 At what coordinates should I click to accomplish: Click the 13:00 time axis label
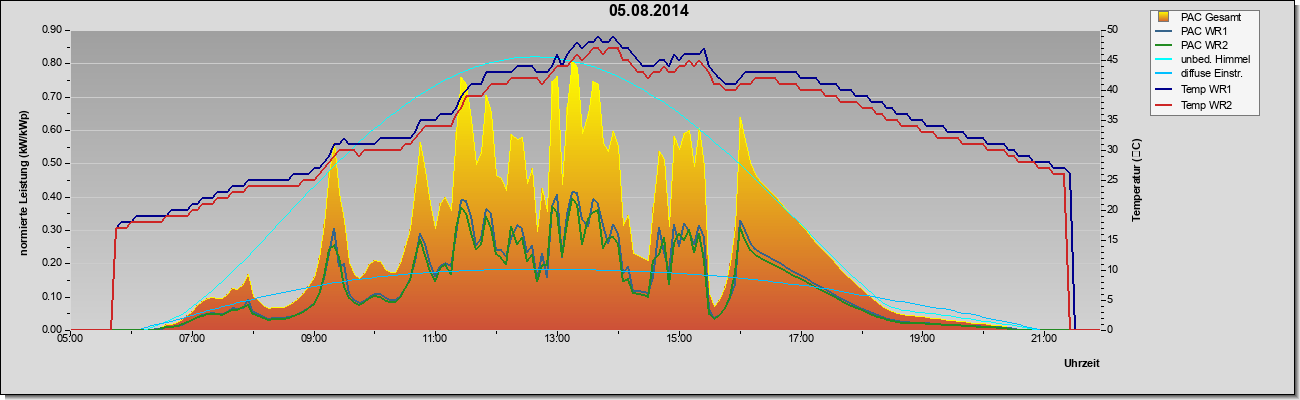[557, 339]
